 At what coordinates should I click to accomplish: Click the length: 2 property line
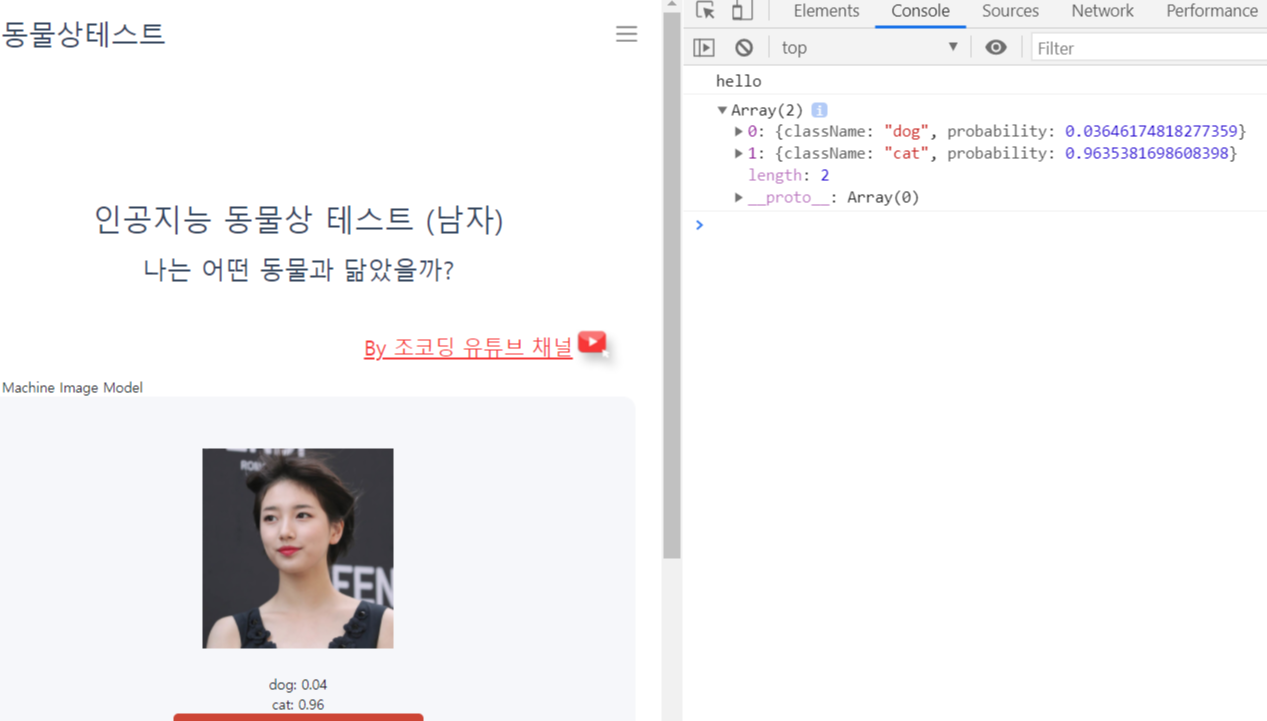(789, 175)
